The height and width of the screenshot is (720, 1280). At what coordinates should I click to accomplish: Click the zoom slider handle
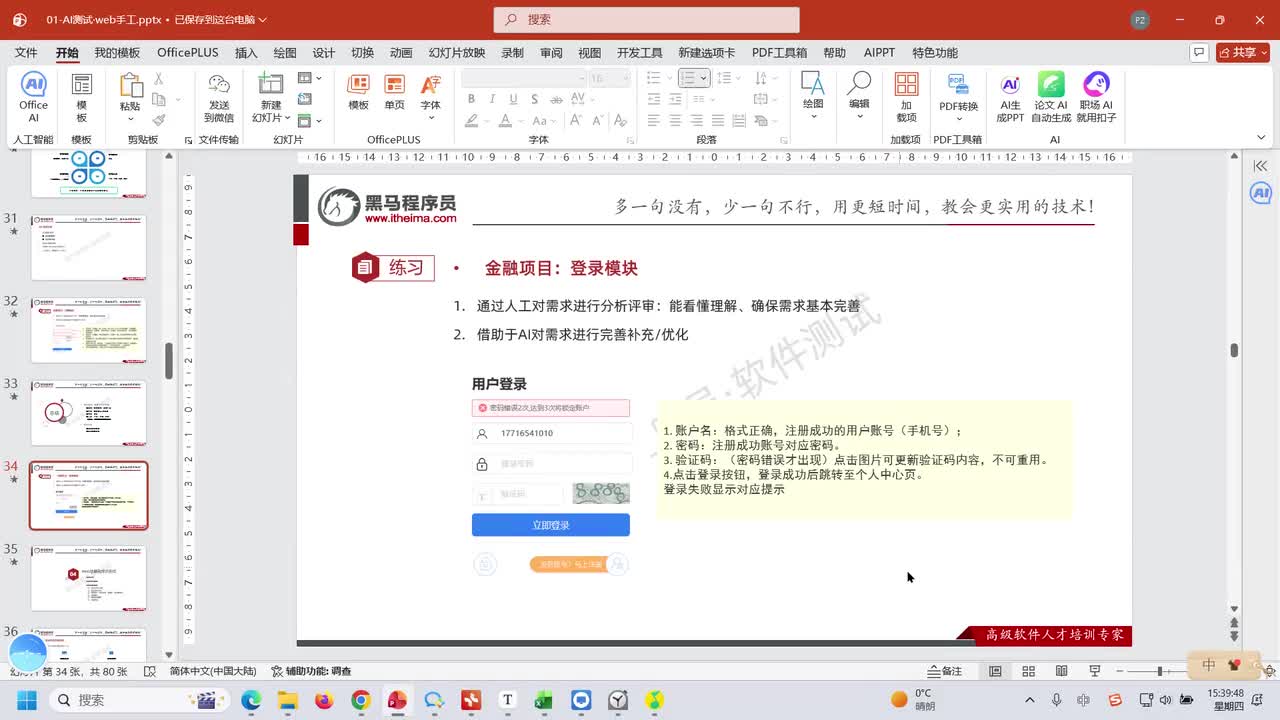pyautogui.click(x=1159, y=671)
